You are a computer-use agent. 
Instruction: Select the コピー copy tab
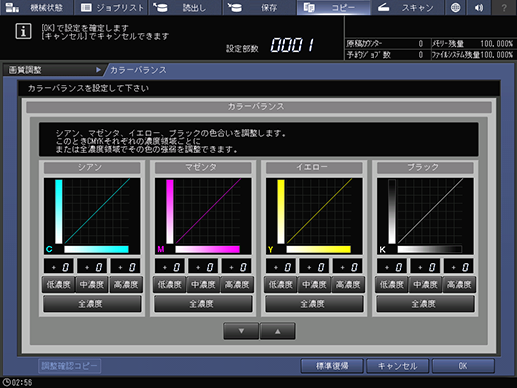(333, 7)
